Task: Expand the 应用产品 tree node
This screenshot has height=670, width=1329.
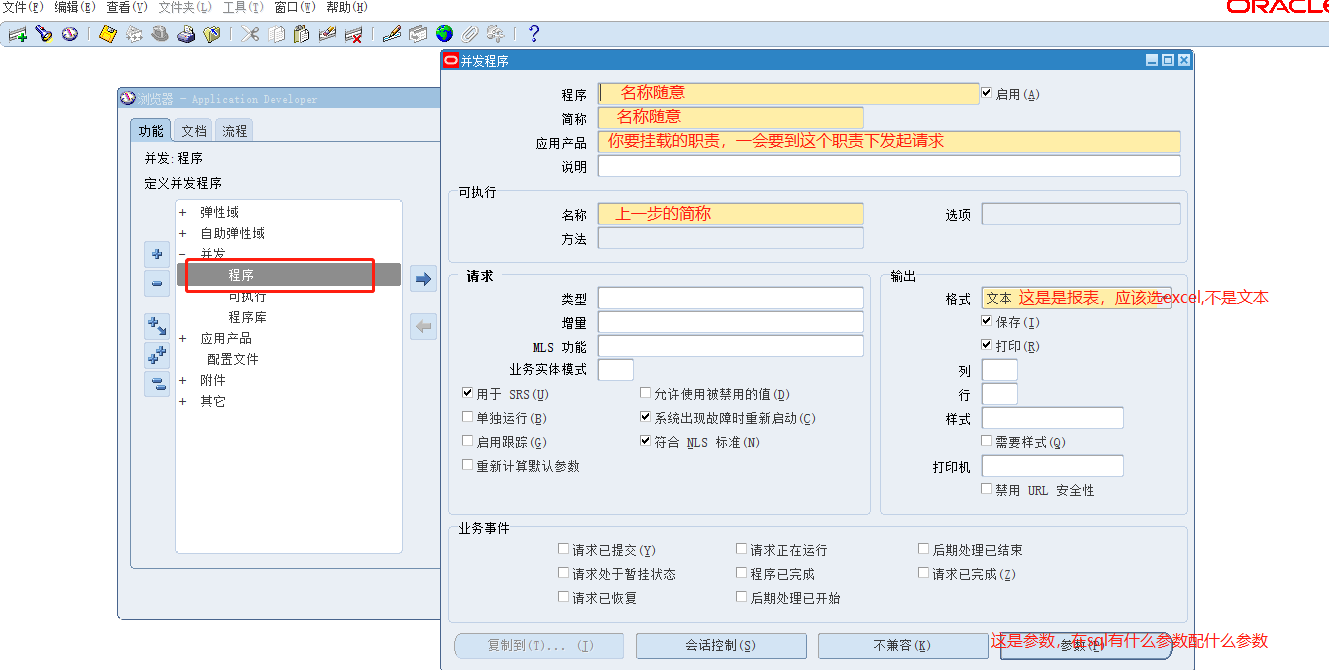Action: point(185,337)
